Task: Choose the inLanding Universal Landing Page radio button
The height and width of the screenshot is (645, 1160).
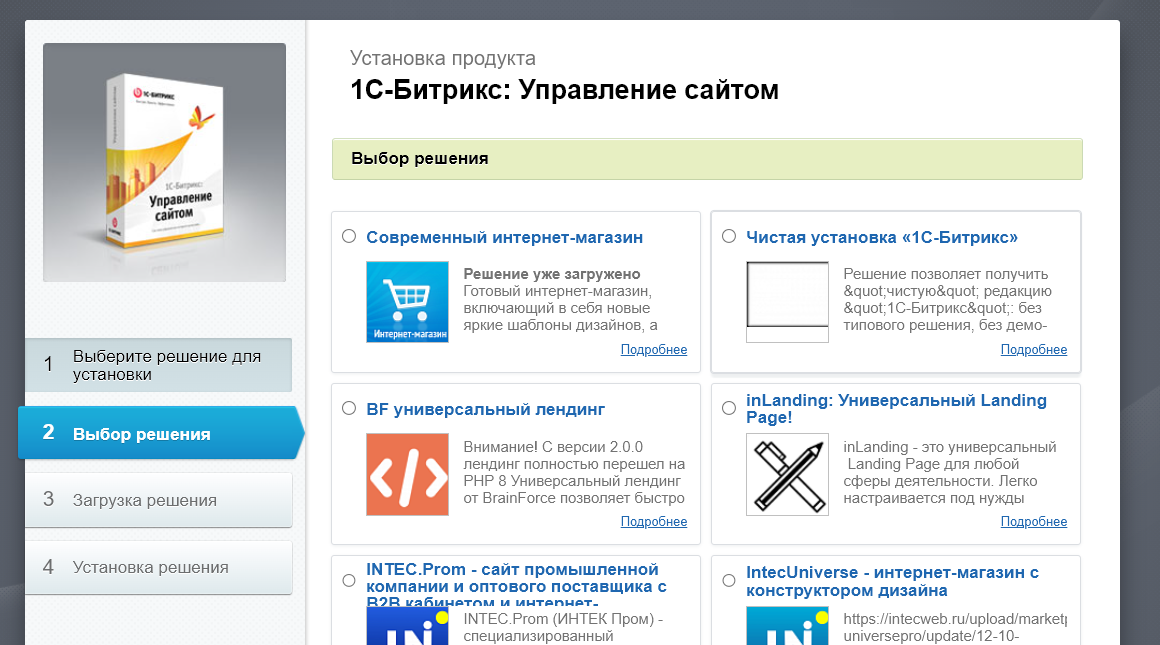Action: click(x=729, y=408)
